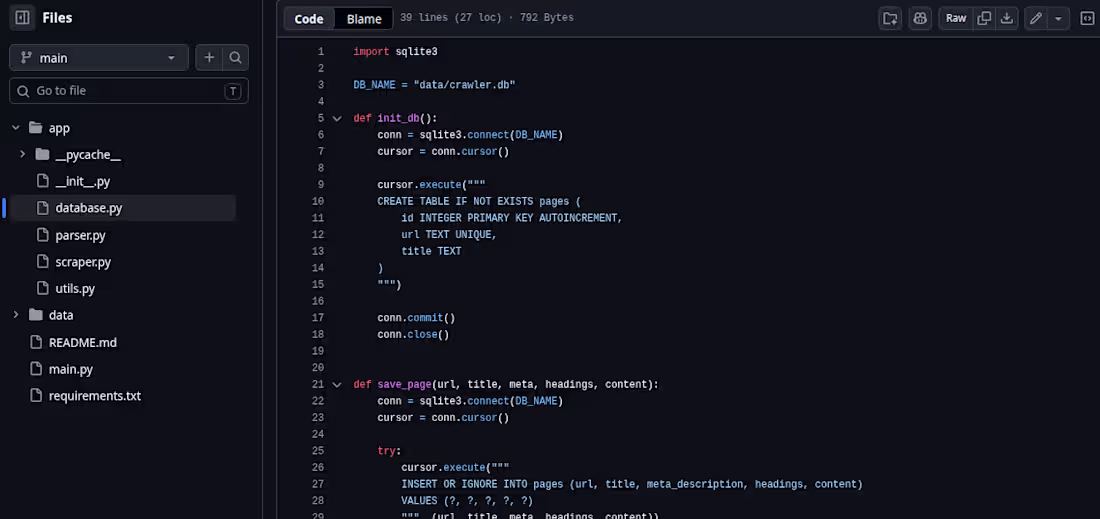Download raw file icon
1100x519 pixels.
pyautogui.click(x=1007, y=18)
